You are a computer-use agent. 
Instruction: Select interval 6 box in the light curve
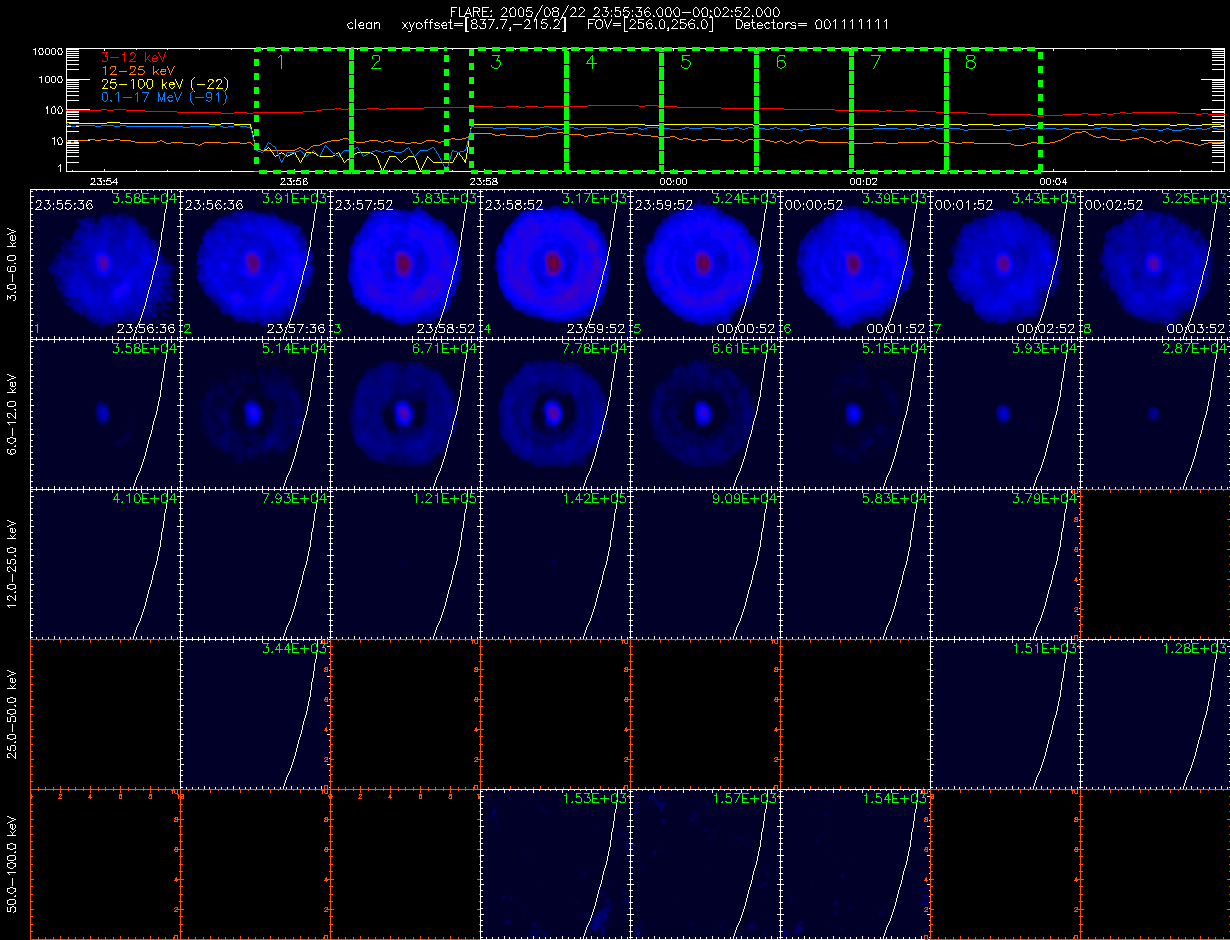tap(803, 109)
